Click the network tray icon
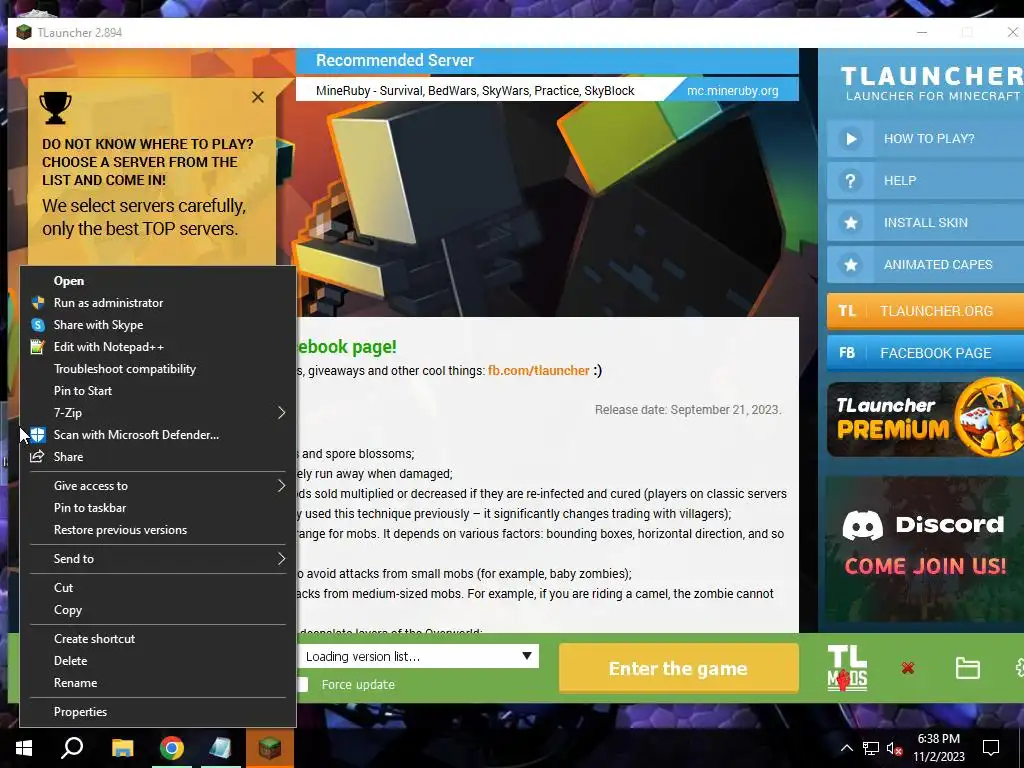1024x768 pixels. click(871, 748)
